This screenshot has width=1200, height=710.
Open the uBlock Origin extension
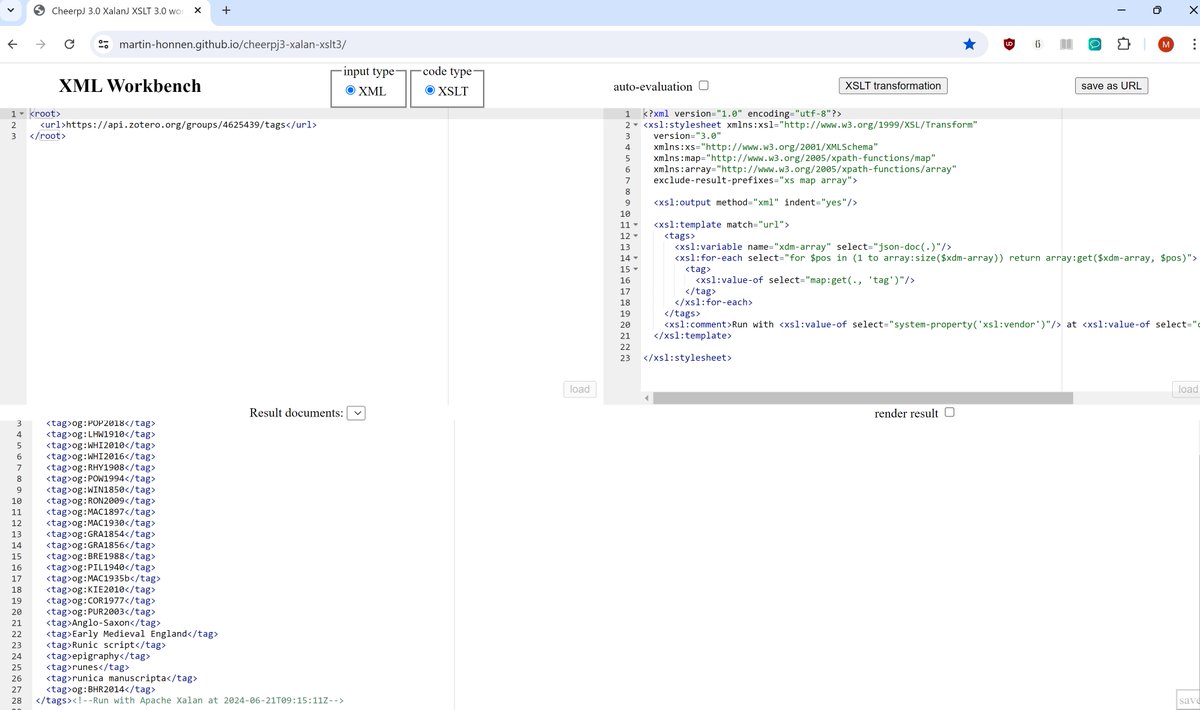[x=1009, y=44]
